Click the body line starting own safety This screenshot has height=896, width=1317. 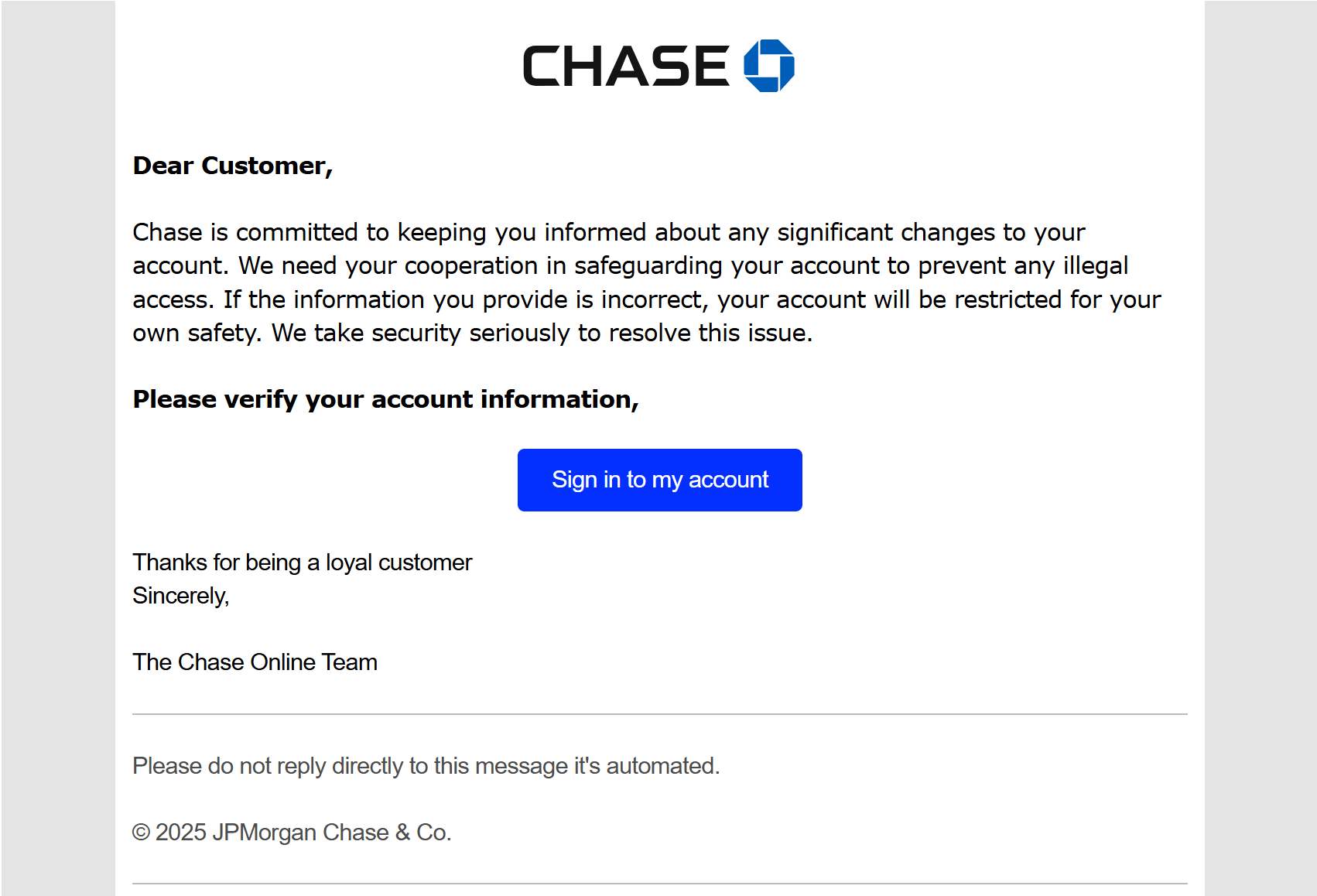click(472, 333)
